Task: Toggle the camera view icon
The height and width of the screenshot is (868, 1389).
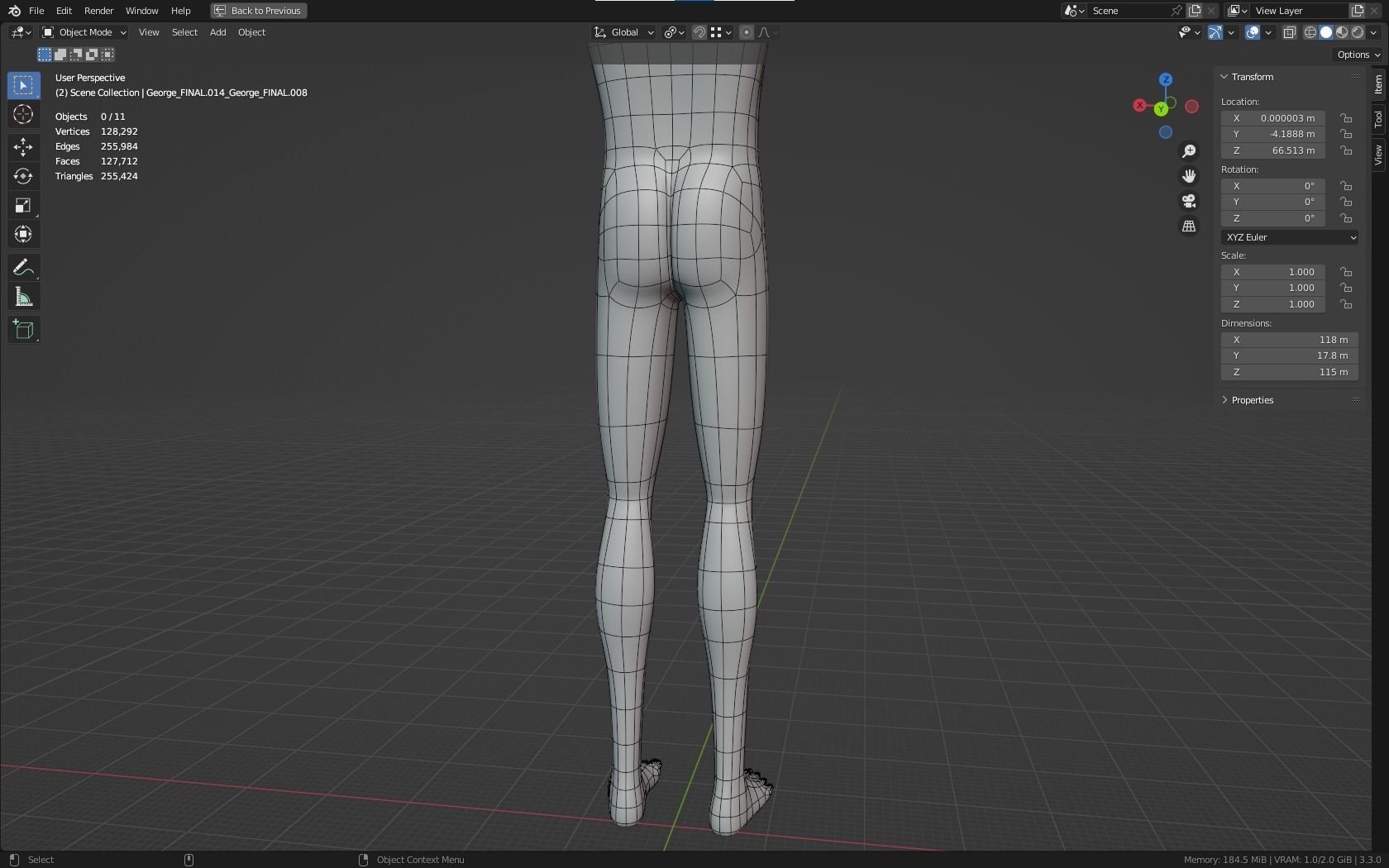Action: pos(1189,201)
